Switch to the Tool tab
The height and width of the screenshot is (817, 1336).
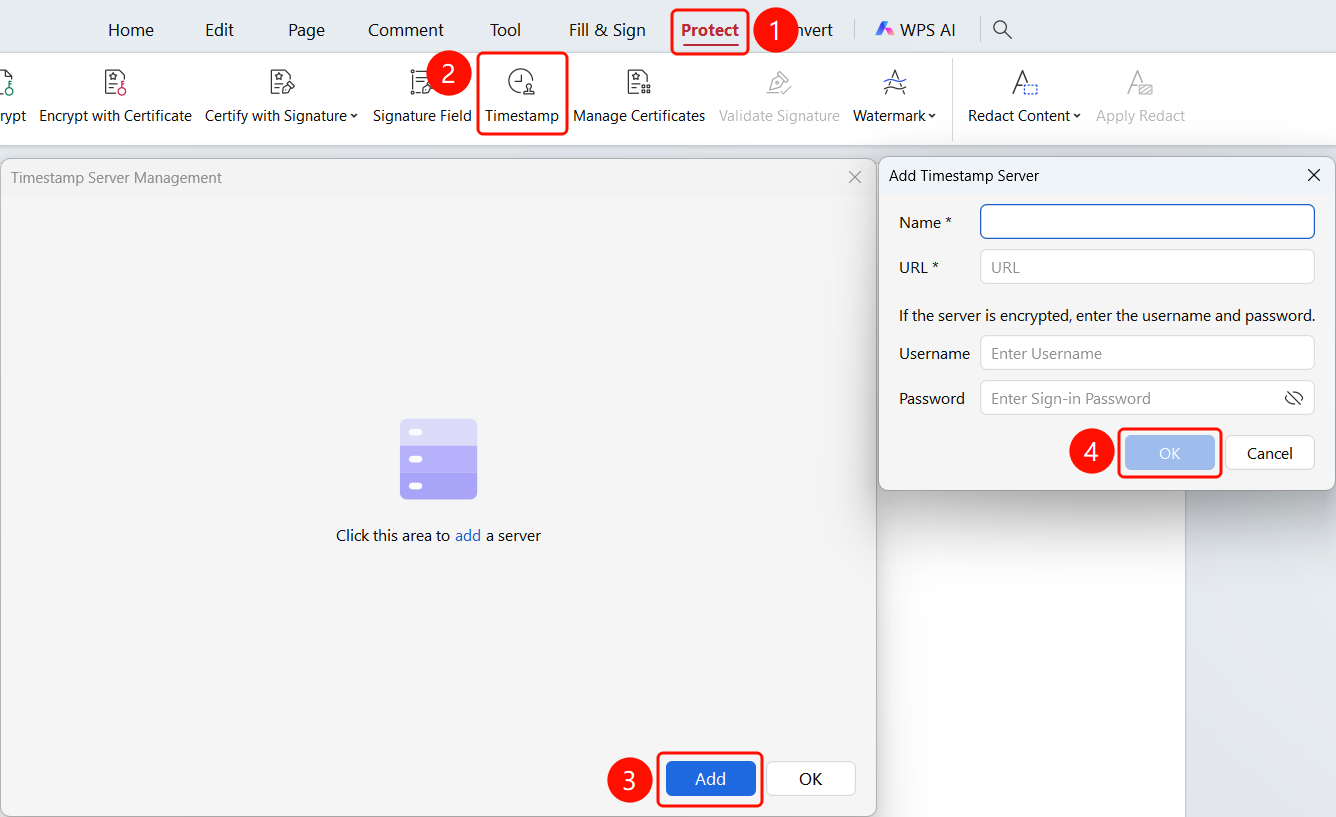coord(506,30)
